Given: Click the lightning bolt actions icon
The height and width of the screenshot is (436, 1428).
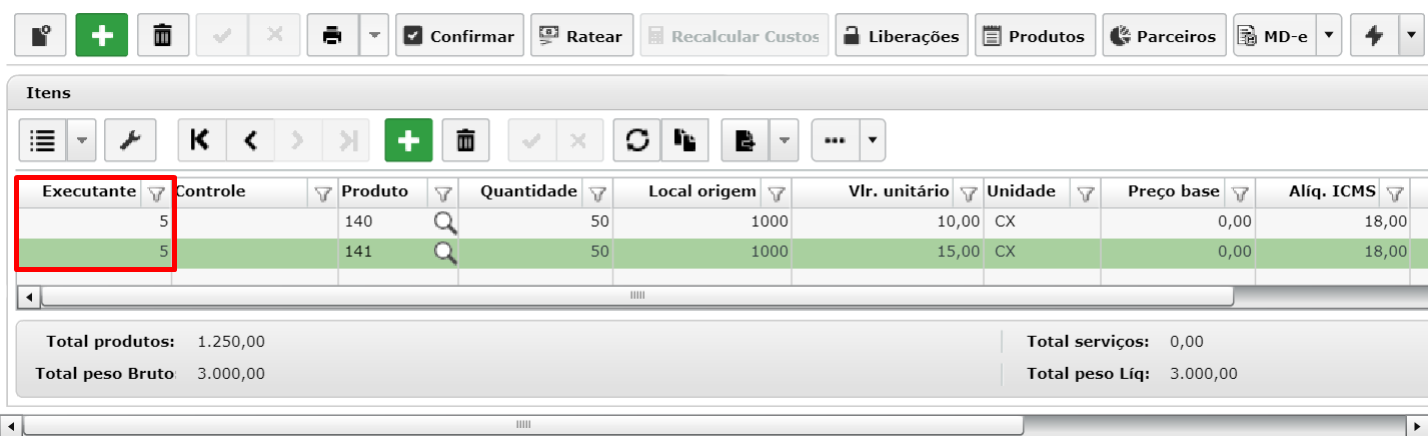Looking at the screenshot, I should 1374,36.
